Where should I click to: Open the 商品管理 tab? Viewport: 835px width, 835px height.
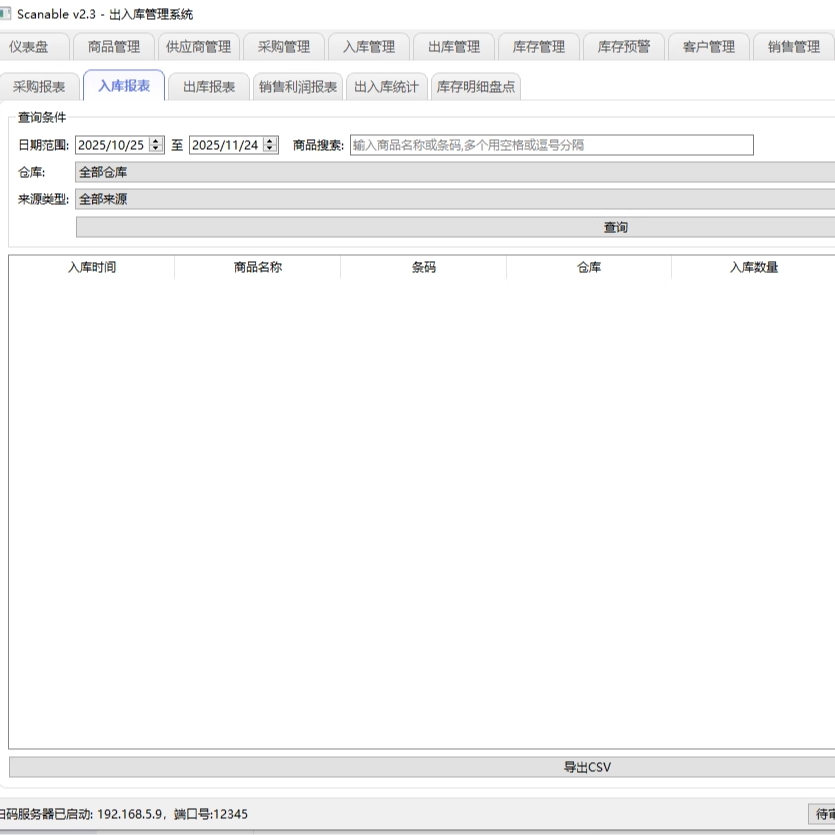pos(113,46)
